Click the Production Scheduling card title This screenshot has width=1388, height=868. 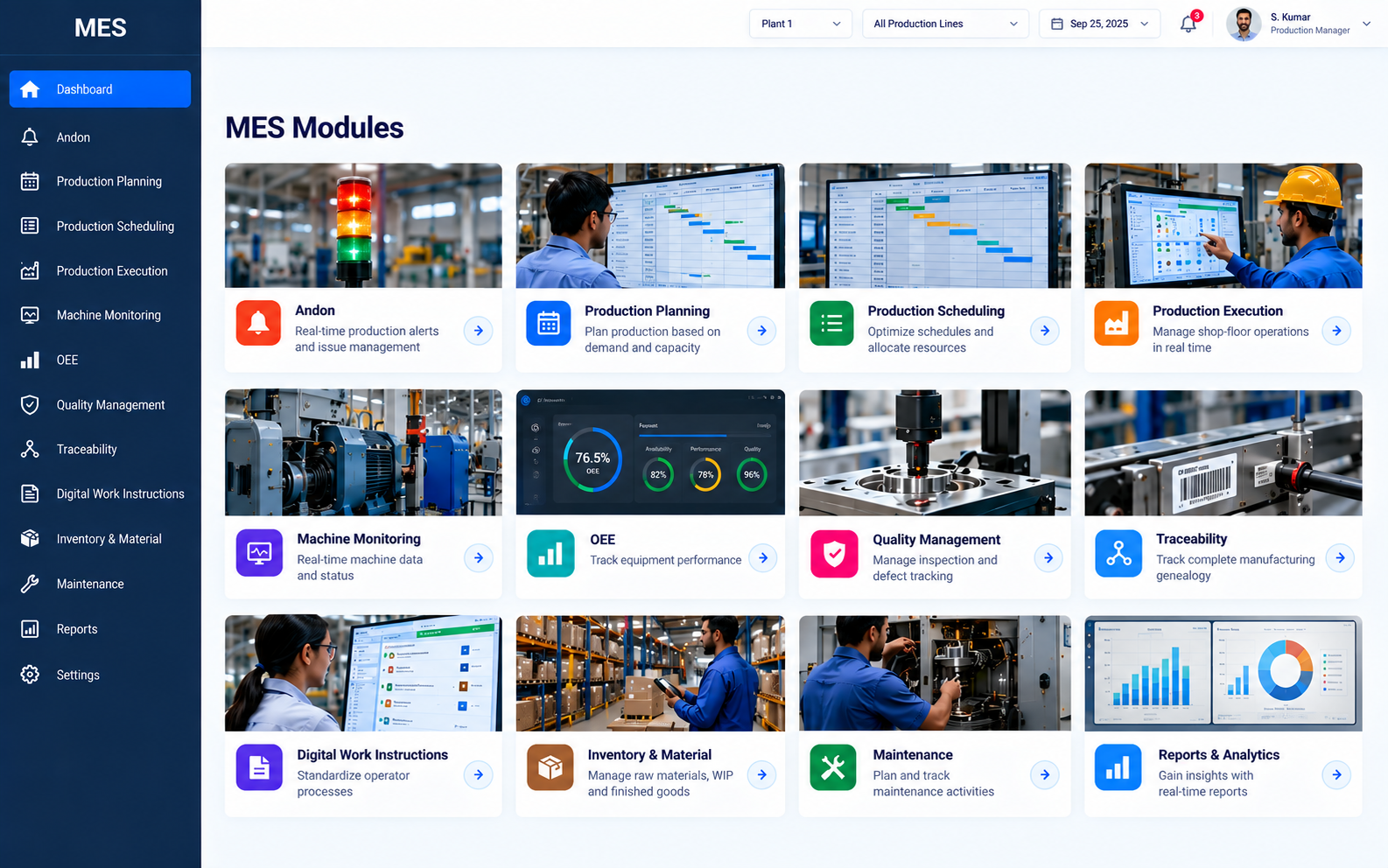click(x=936, y=311)
